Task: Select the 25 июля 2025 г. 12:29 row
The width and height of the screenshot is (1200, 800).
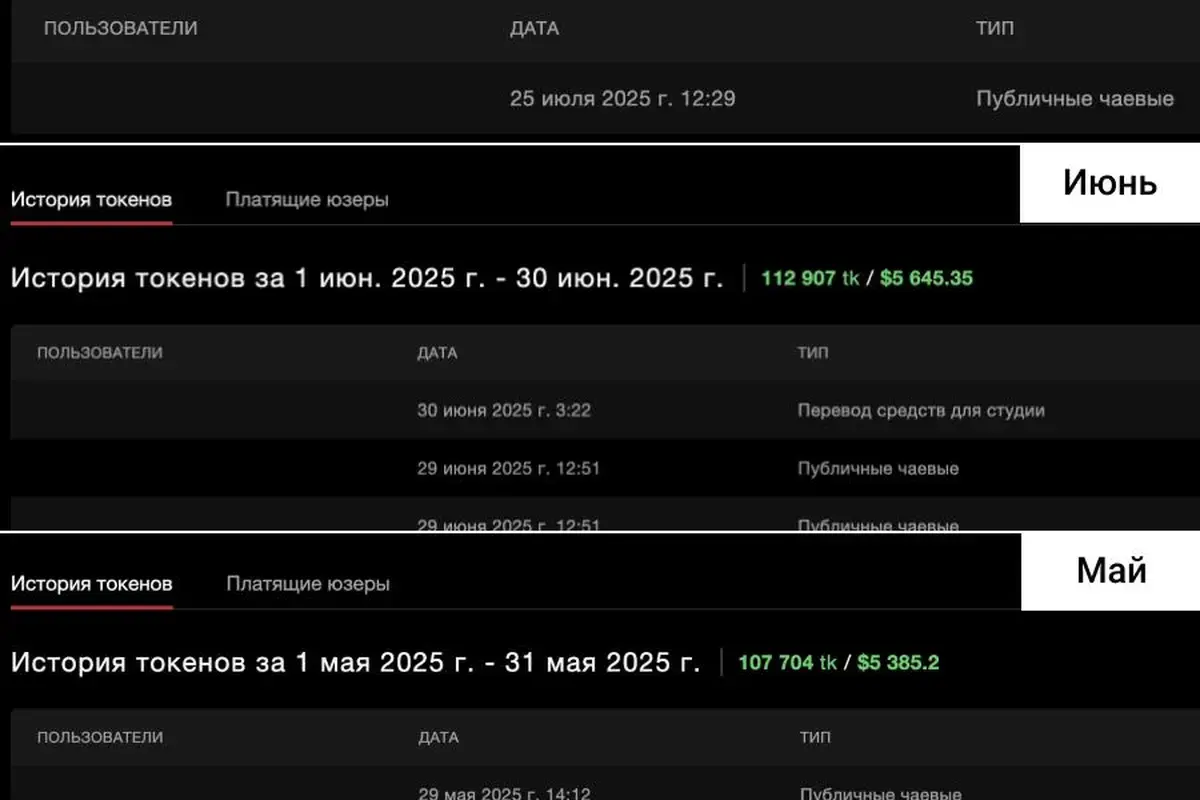Action: point(623,99)
